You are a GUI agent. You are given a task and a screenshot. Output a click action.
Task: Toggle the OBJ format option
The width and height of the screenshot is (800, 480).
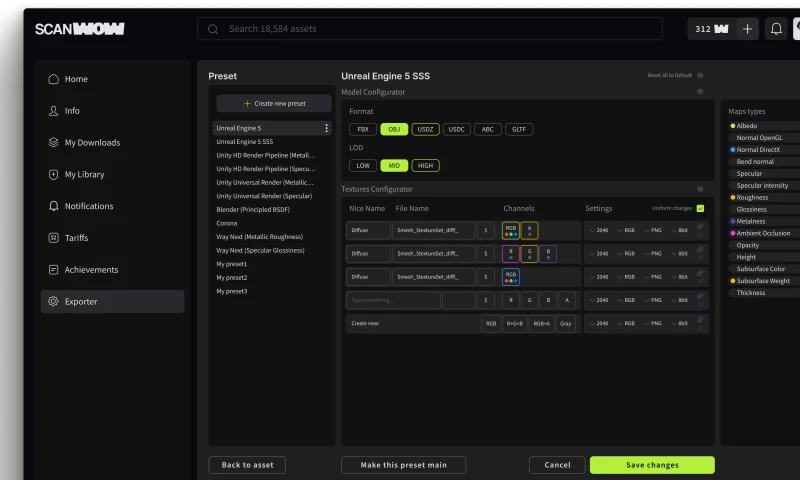[394, 130]
